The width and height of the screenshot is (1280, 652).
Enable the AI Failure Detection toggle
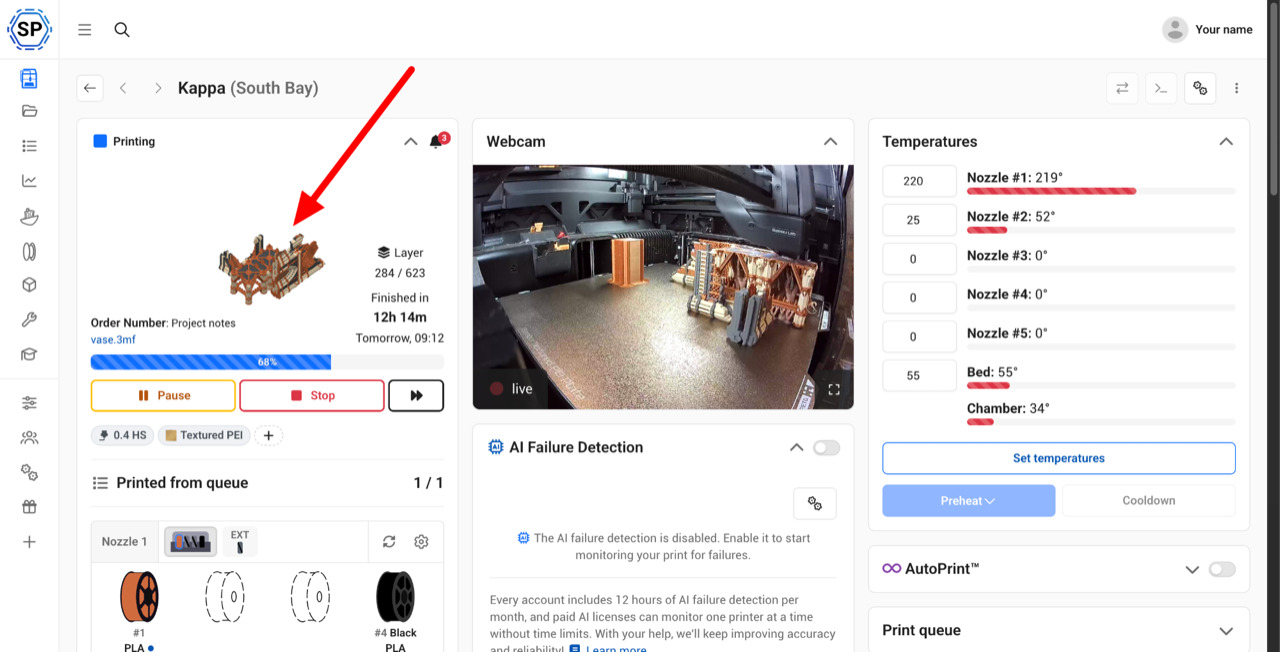click(x=826, y=448)
